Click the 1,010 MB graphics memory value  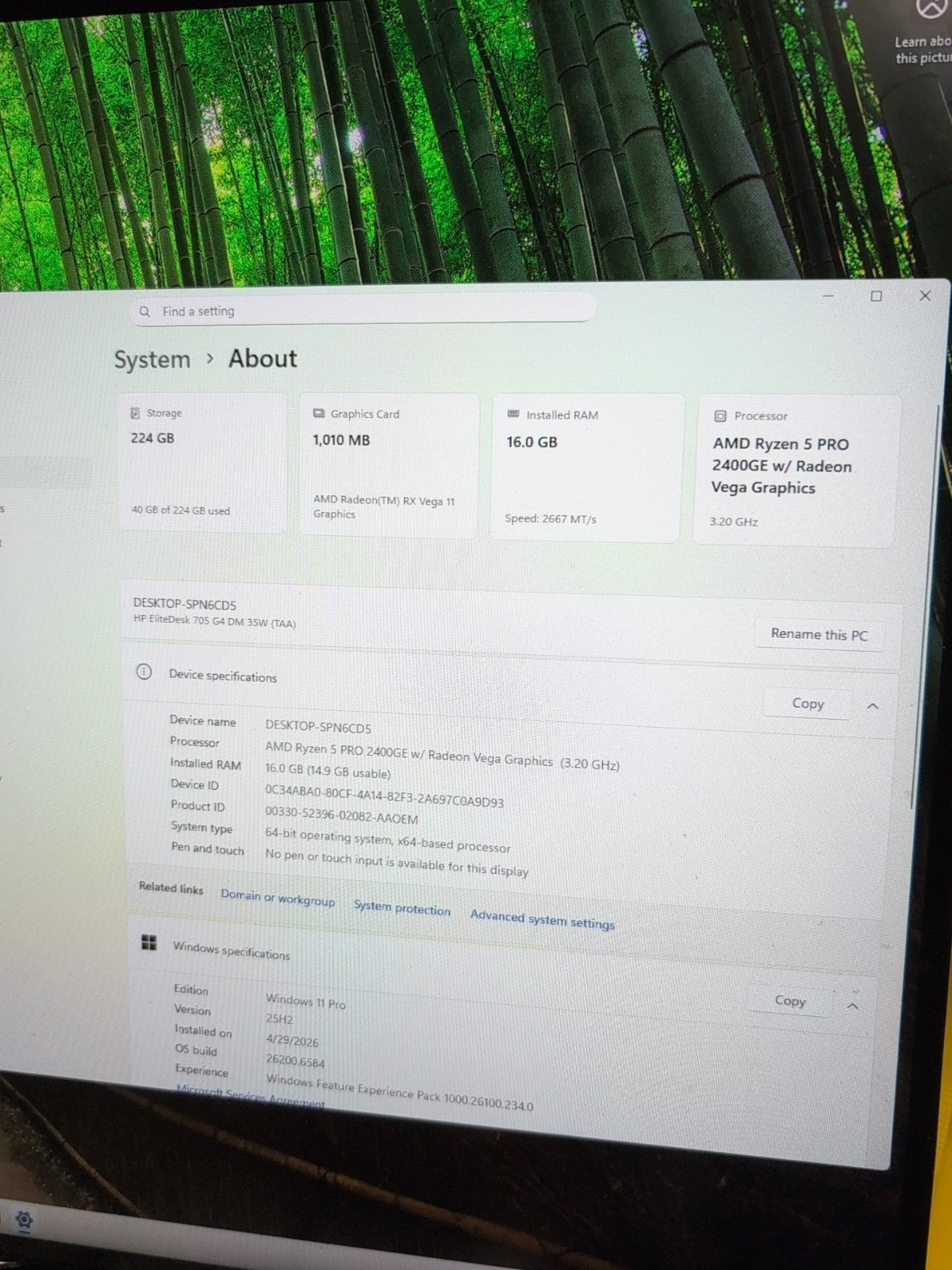point(341,441)
